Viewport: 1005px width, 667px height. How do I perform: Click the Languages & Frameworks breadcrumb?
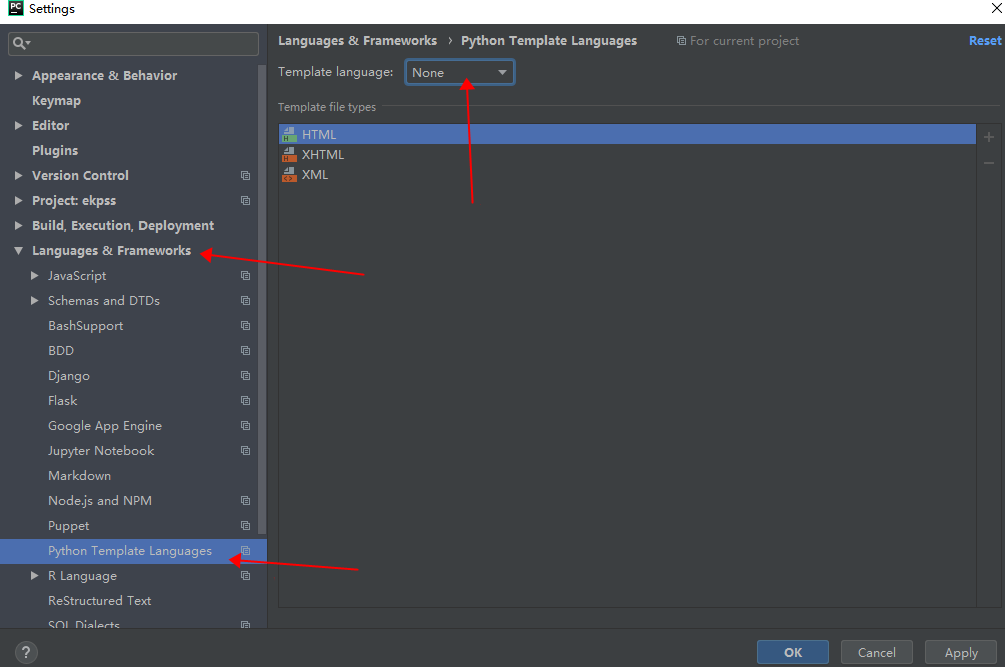[357, 40]
